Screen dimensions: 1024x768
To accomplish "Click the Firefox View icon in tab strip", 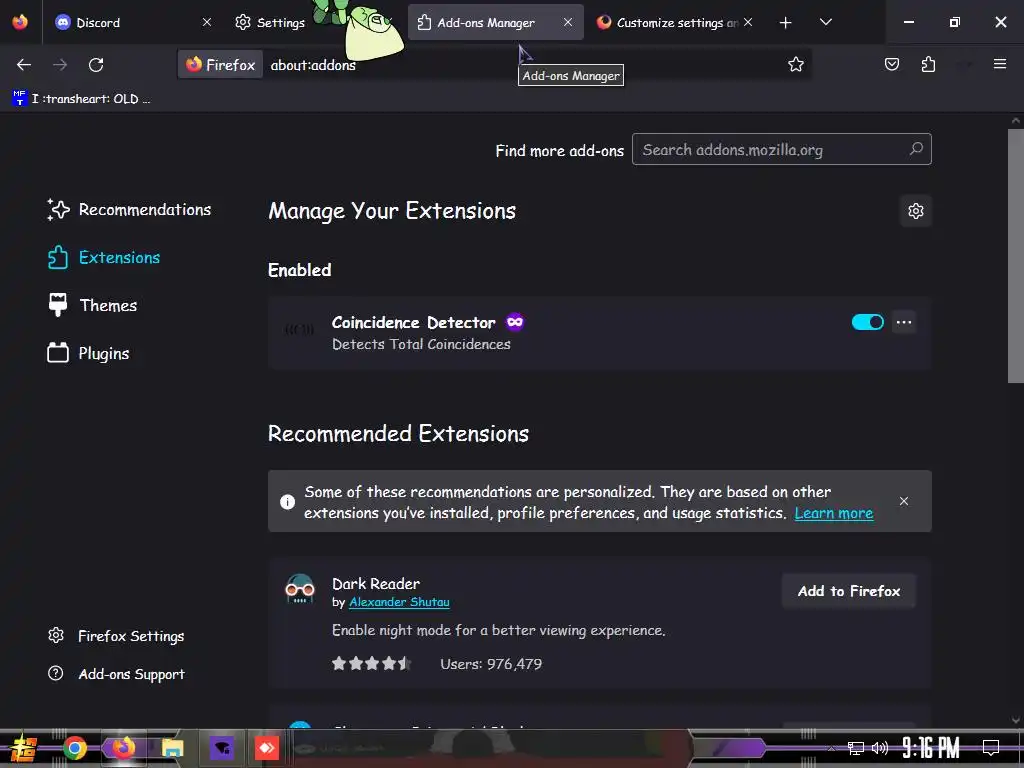I will click(20, 22).
